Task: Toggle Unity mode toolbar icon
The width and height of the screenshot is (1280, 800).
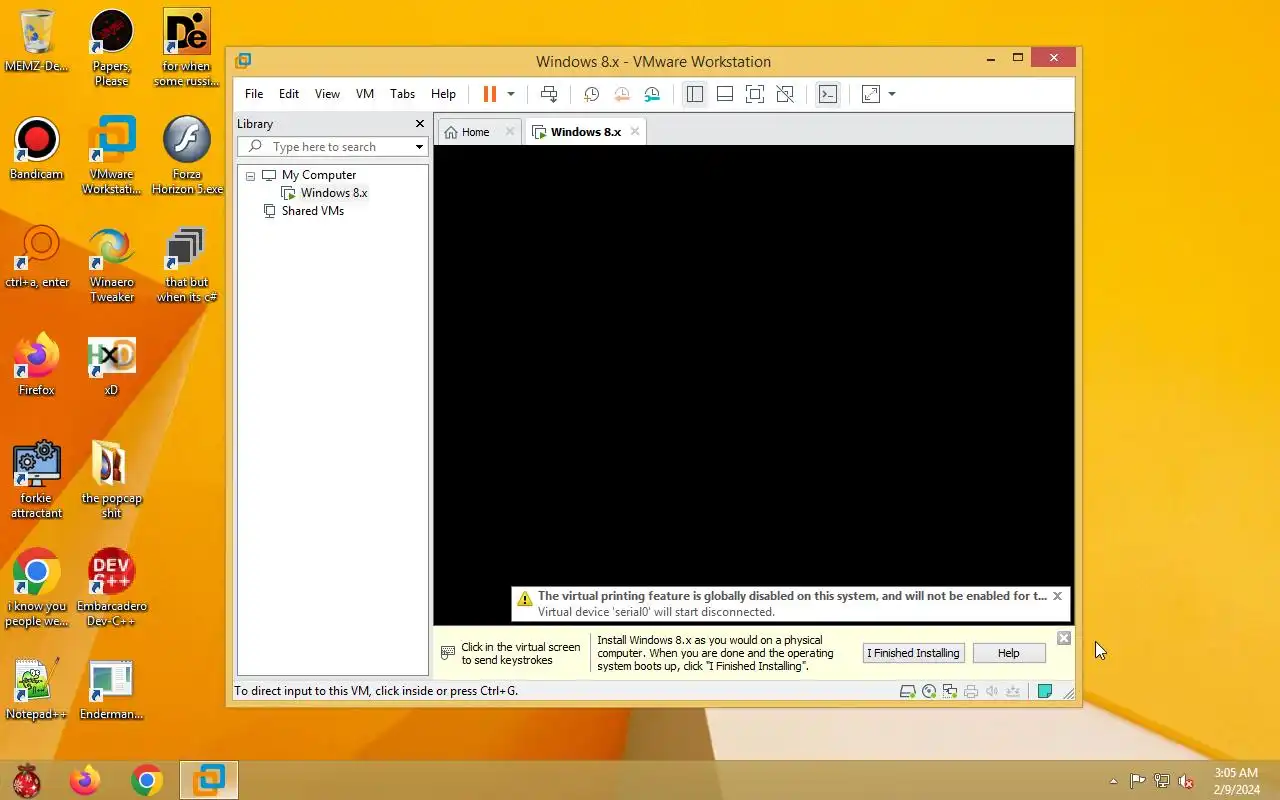Action: pyautogui.click(x=785, y=94)
